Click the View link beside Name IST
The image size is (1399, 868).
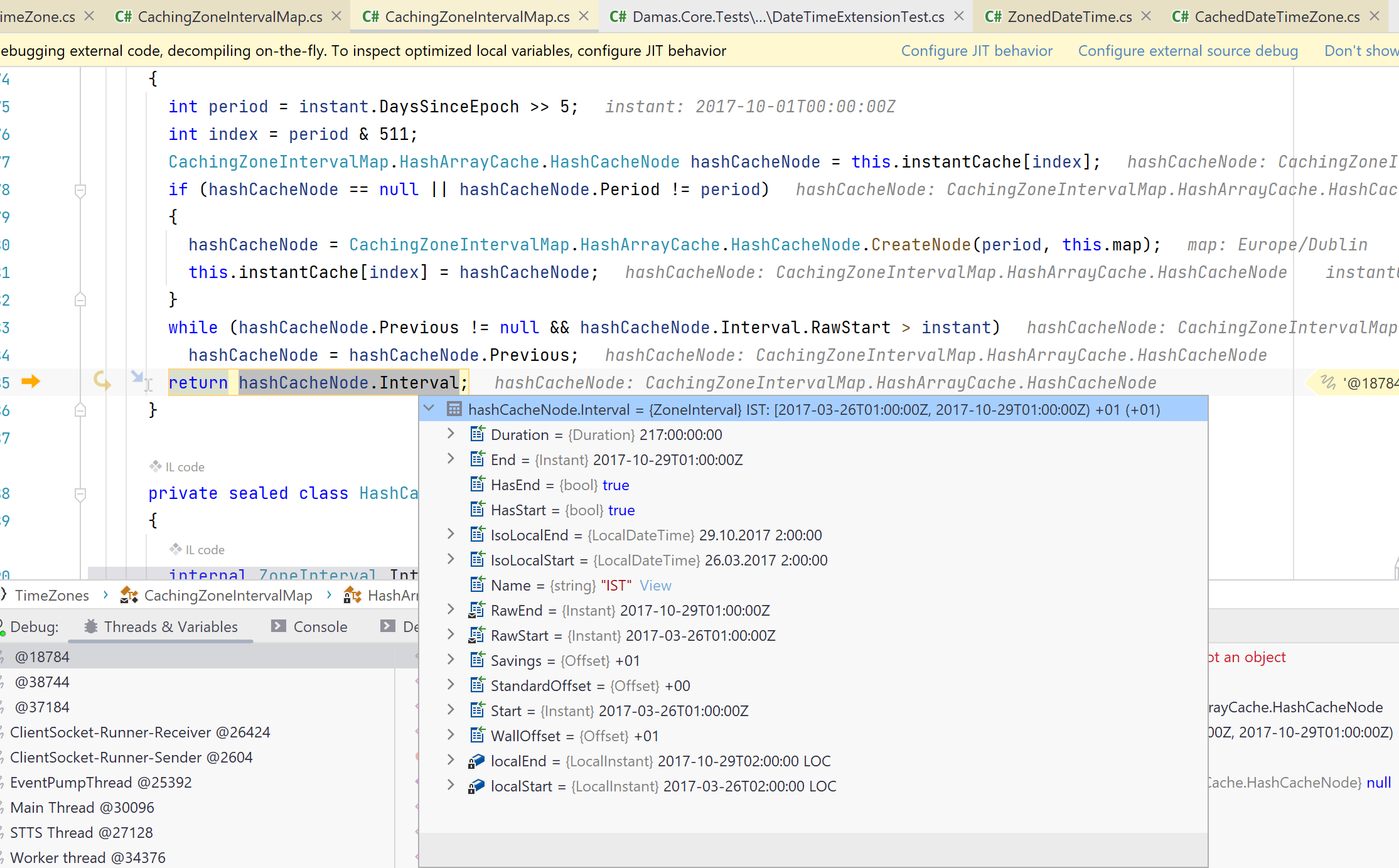pos(655,585)
